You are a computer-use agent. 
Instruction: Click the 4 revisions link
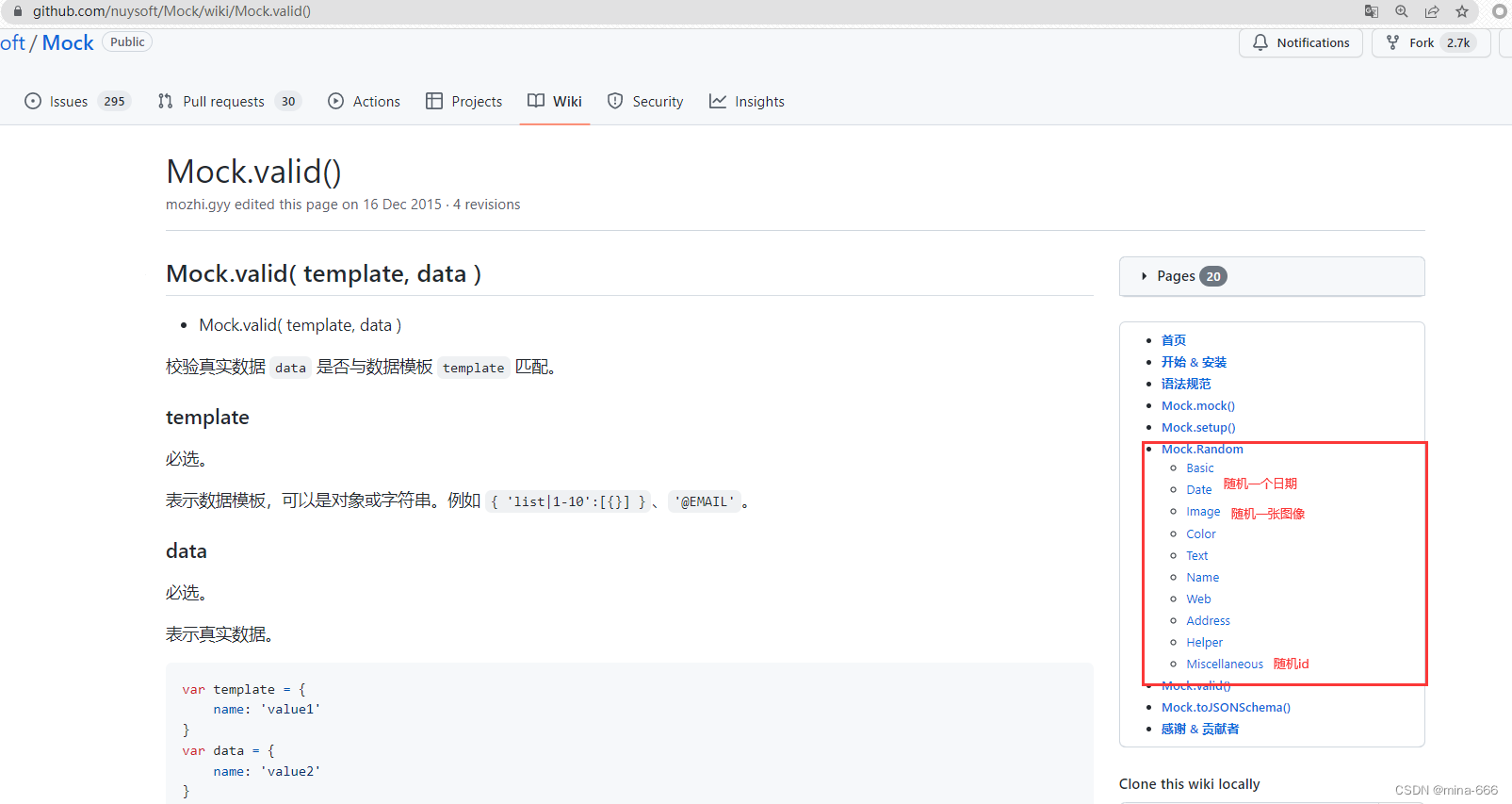click(x=486, y=205)
